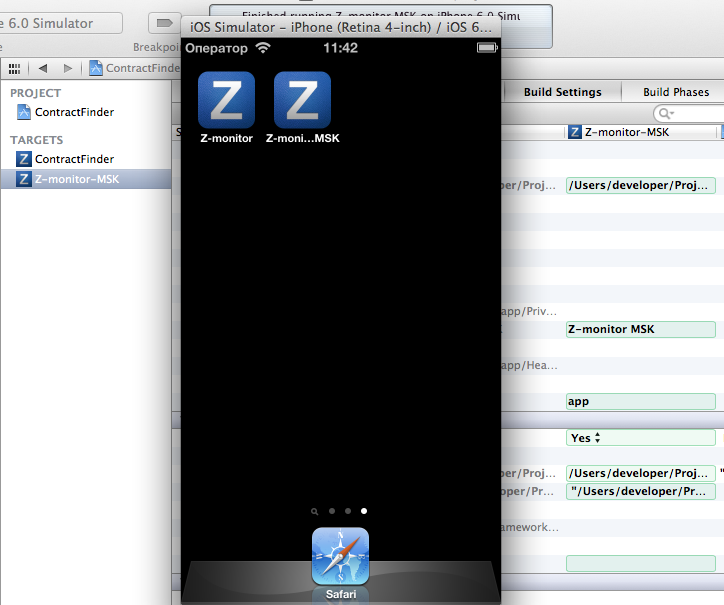Switch to the Build Settings tab

[x=562, y=92]
